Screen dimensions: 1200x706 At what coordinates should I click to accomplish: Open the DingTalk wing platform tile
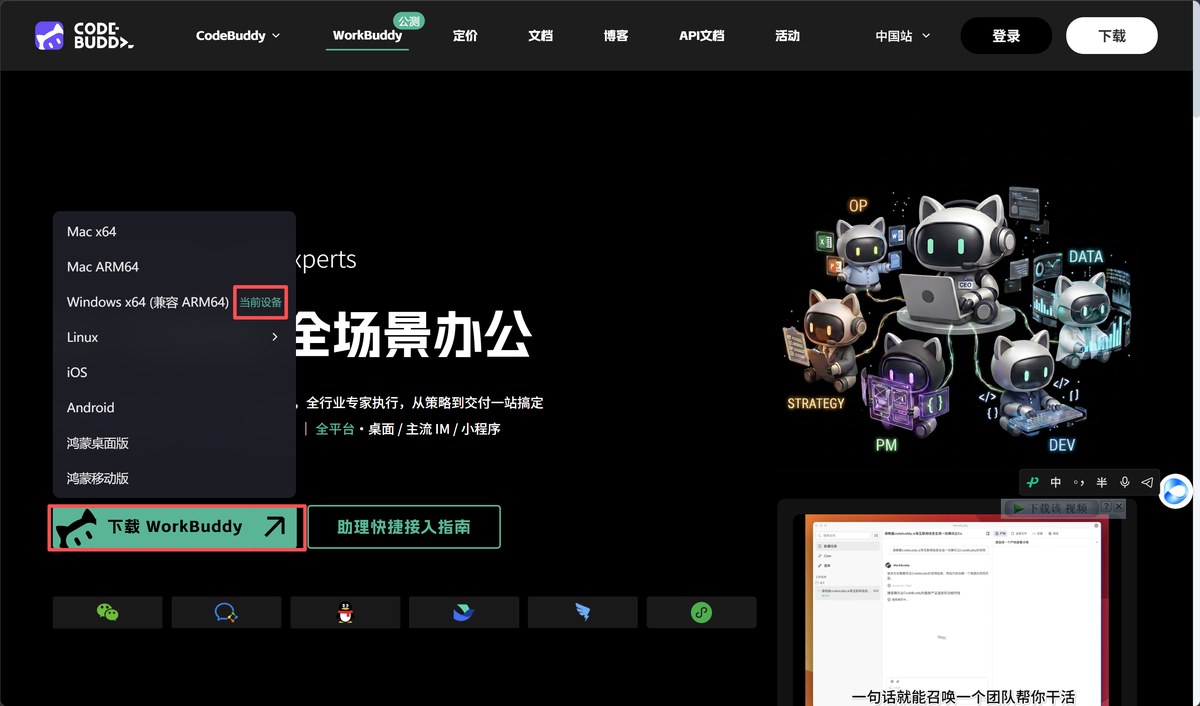(x=583, y=612)
